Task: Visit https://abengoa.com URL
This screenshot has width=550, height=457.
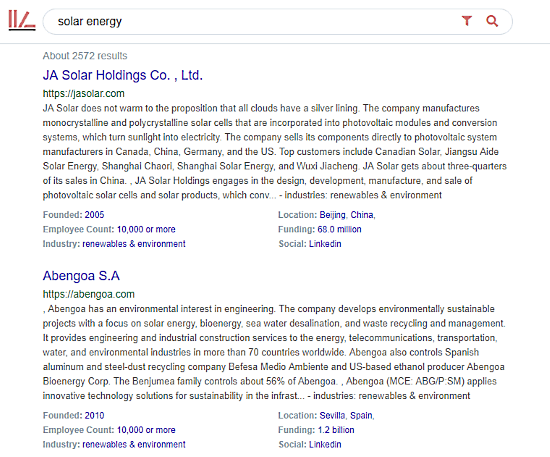Action: pos(89,294)
